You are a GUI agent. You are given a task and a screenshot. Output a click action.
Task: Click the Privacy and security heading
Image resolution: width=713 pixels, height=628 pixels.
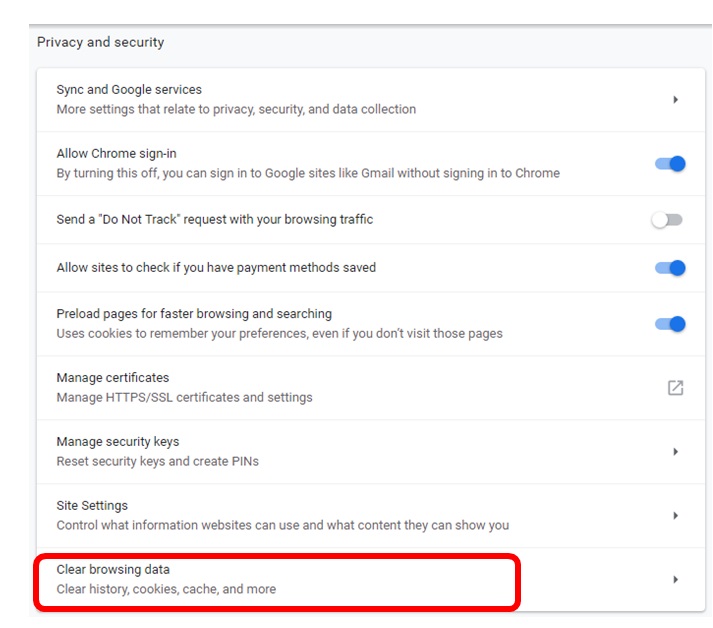click(x=100, y=43)
